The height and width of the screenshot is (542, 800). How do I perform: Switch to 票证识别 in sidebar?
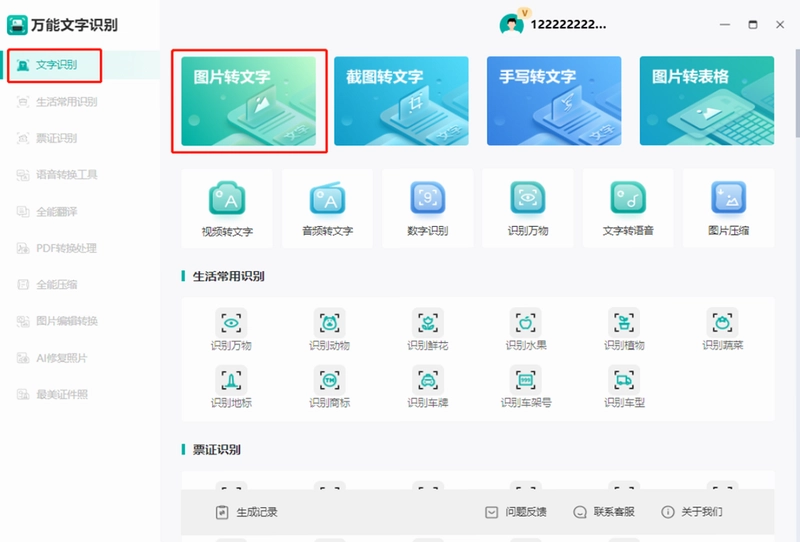pos(47,138)
